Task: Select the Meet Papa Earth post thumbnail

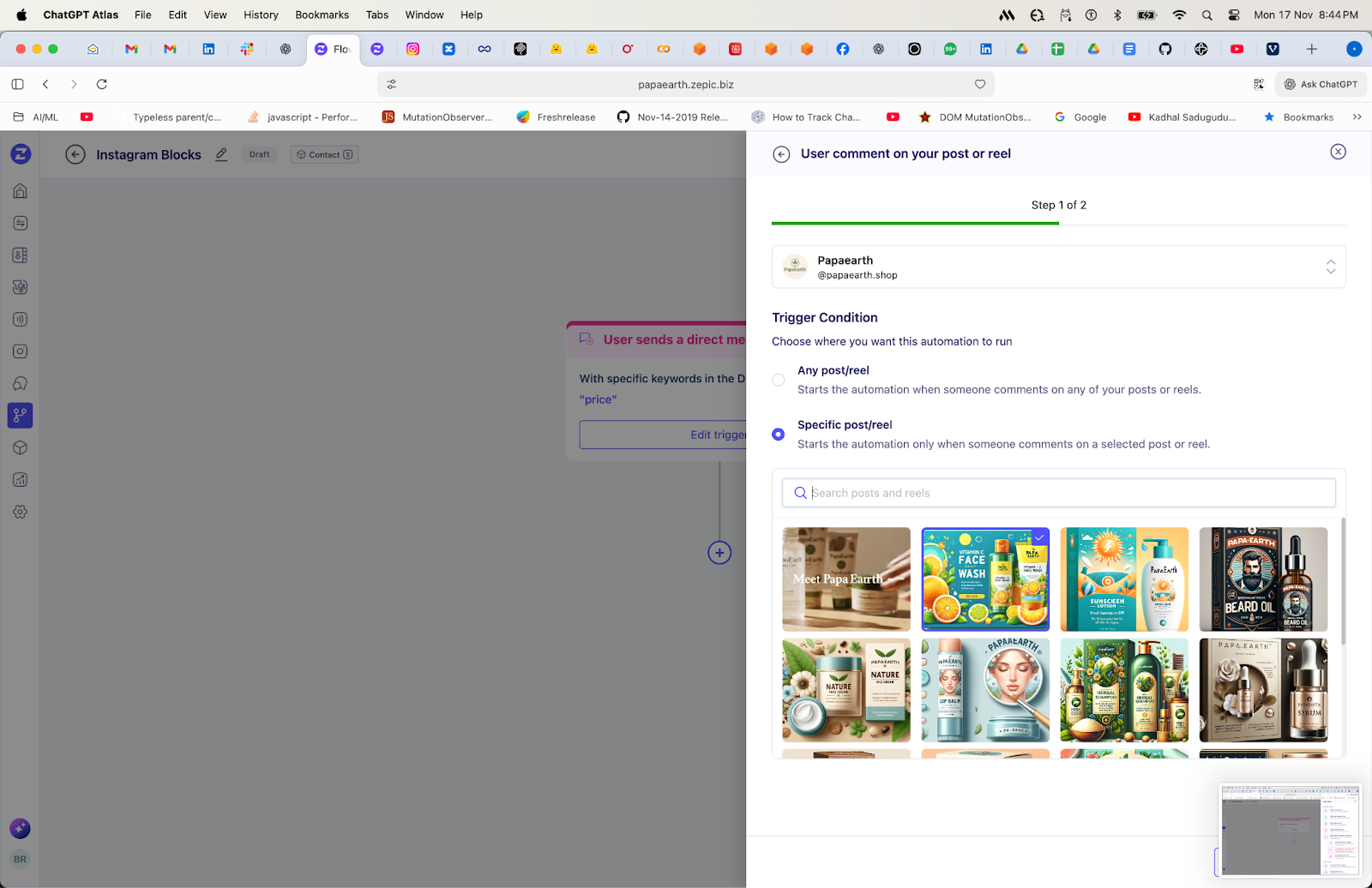Action: pos(846,579)
